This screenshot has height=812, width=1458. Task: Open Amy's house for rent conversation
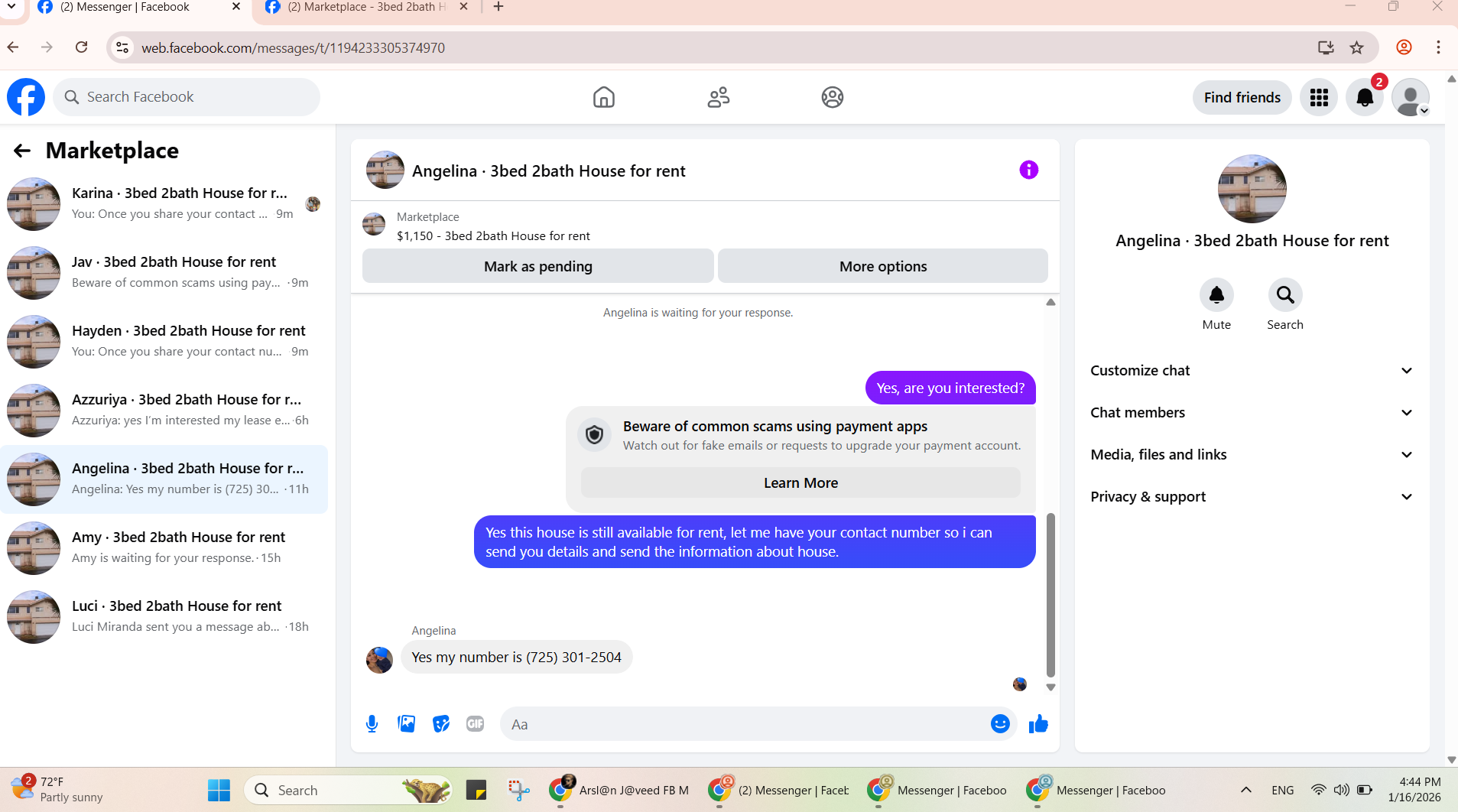coord(164,548)
